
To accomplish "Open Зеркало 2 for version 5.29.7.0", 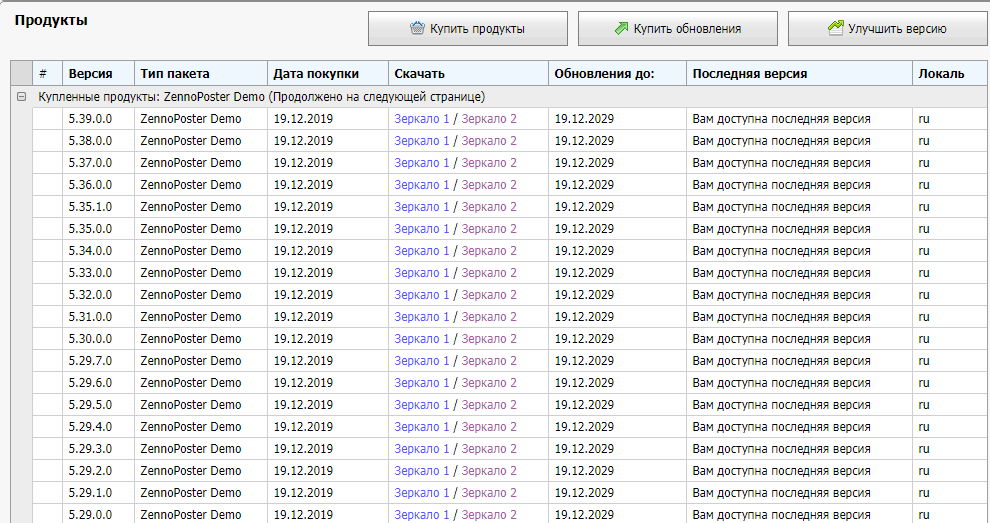I will tap(489, 361).
